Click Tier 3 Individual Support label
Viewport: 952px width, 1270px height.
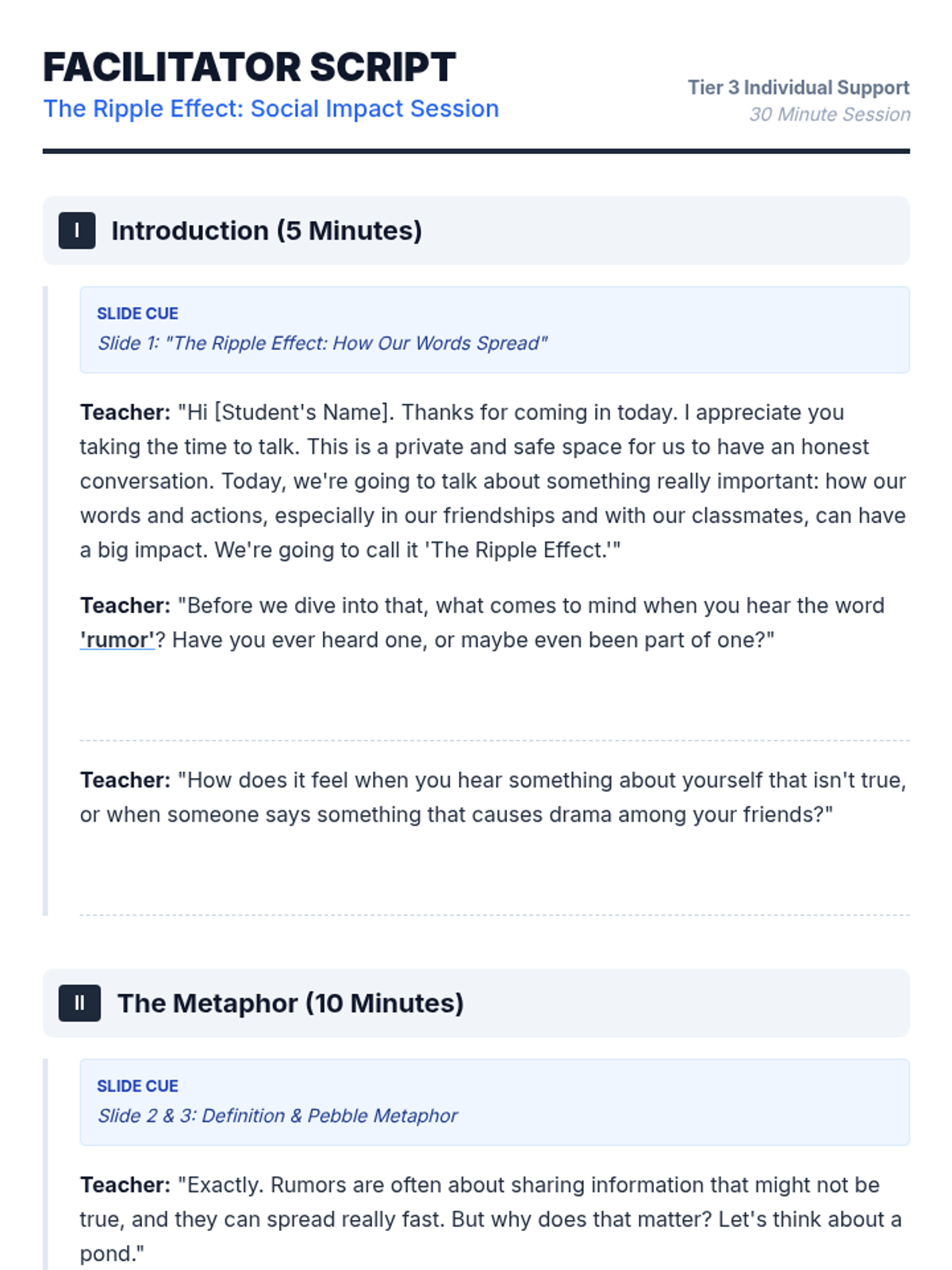798,87
